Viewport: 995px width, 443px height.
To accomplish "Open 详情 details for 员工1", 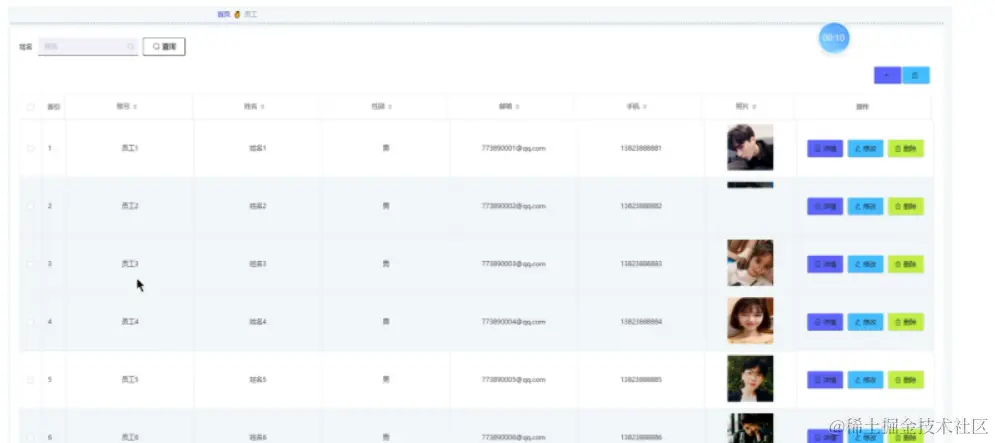I will tap(825, 149).
